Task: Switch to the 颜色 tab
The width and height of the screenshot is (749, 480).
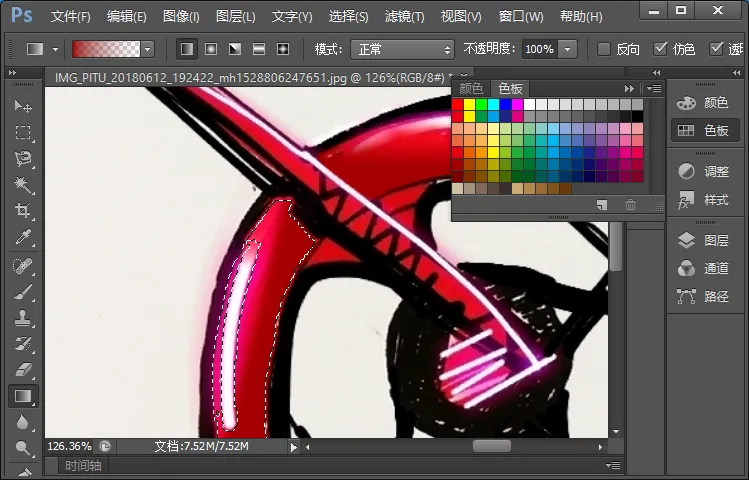Action: (x=471, y=88)
